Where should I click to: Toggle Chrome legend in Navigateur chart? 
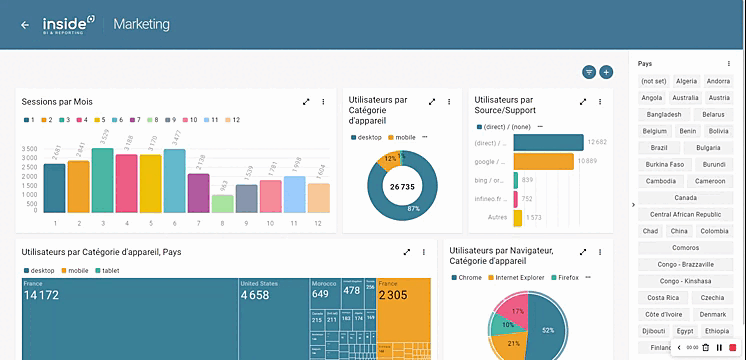pos(466,277)
